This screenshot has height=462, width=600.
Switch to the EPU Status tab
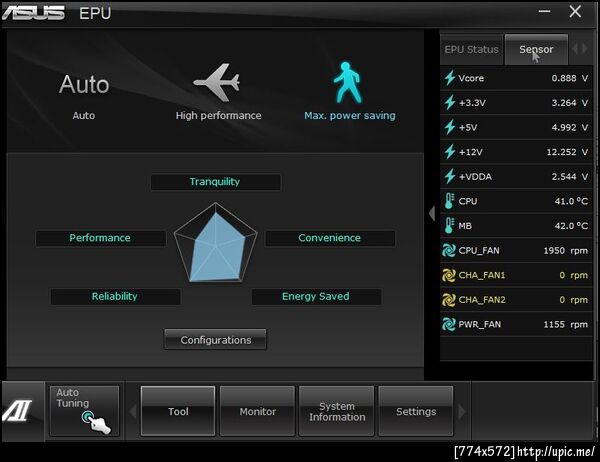[x=471, y=49]
